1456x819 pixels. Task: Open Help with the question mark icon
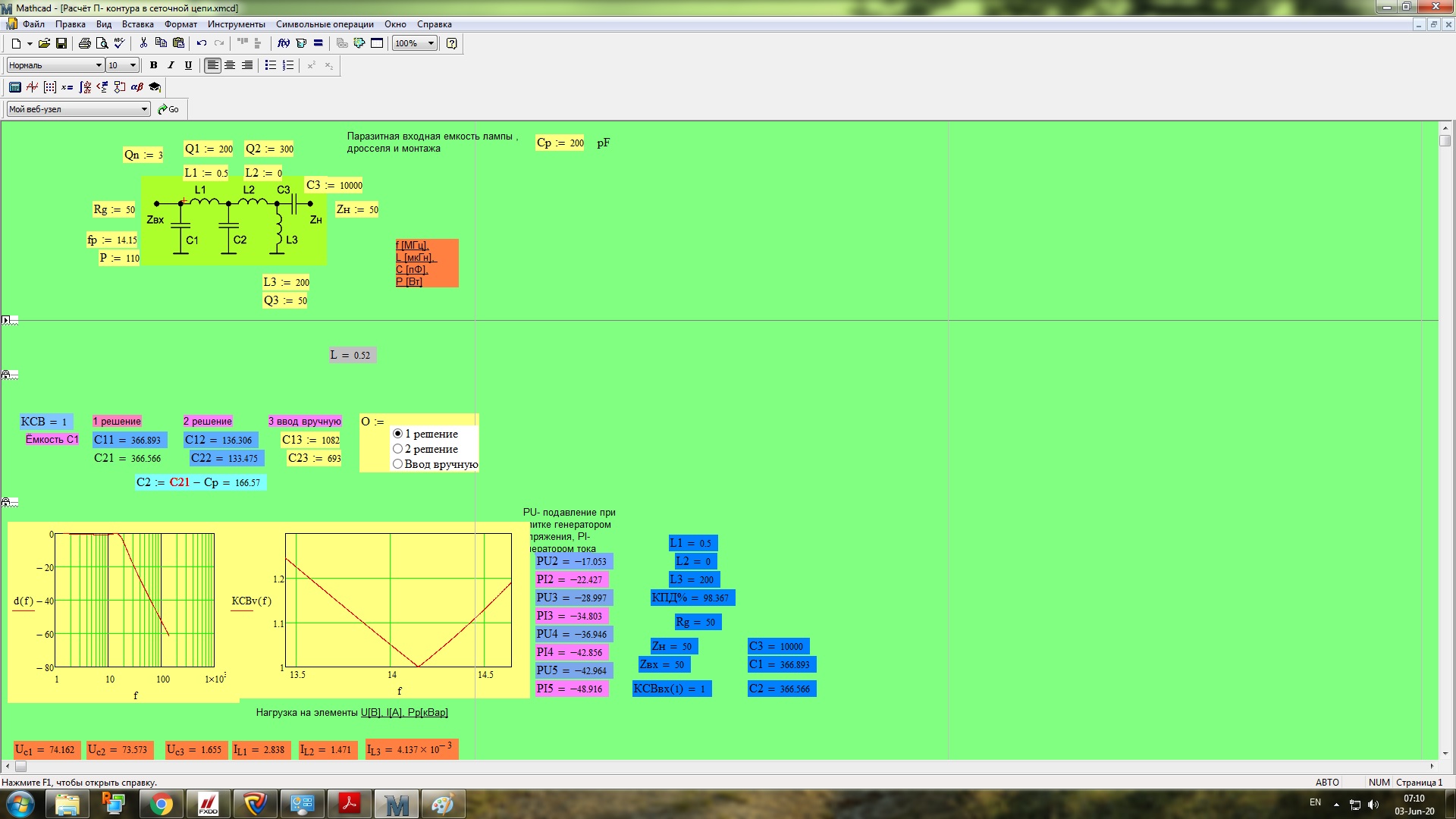[x=452, y=43]
